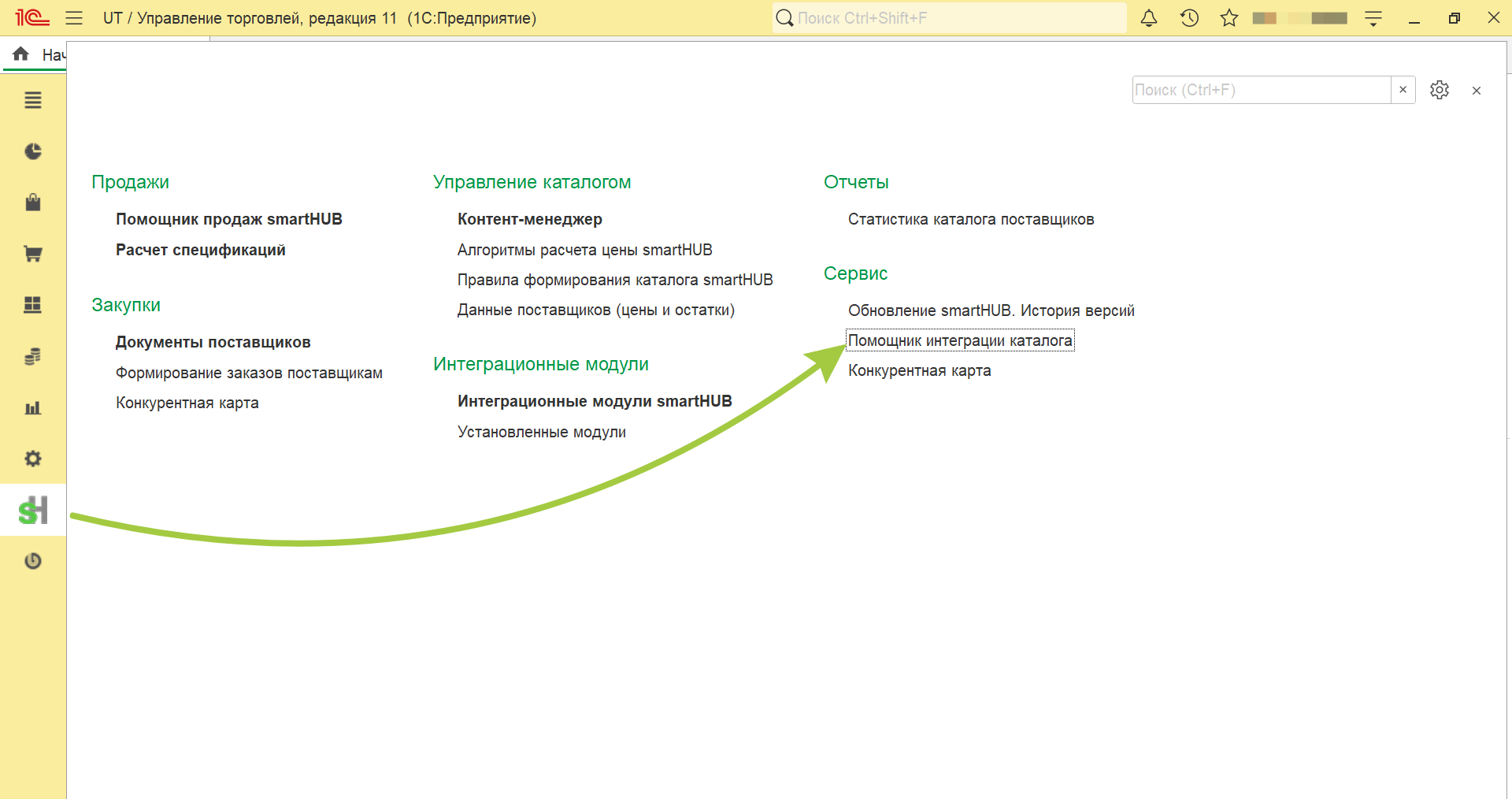Click the Продажи section heading
The width and height of the screenshot is (1512, 799).
(x=130, y=182)
